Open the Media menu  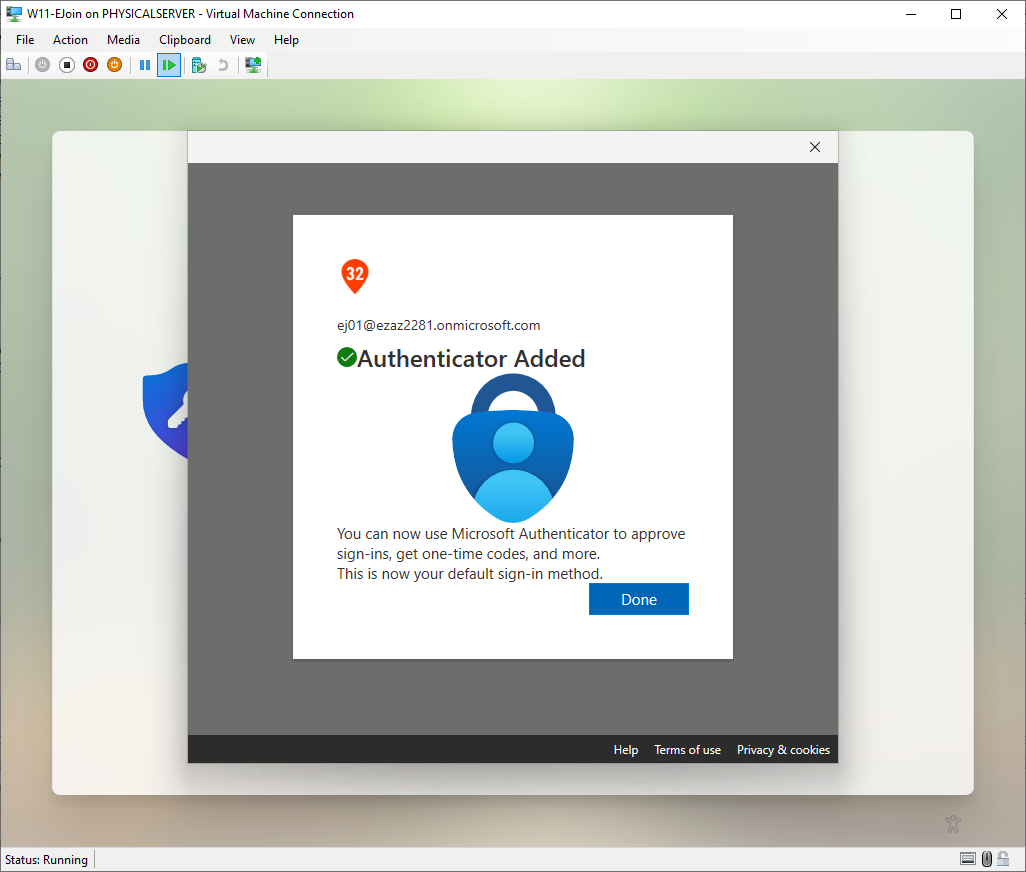tap(123, 40)
